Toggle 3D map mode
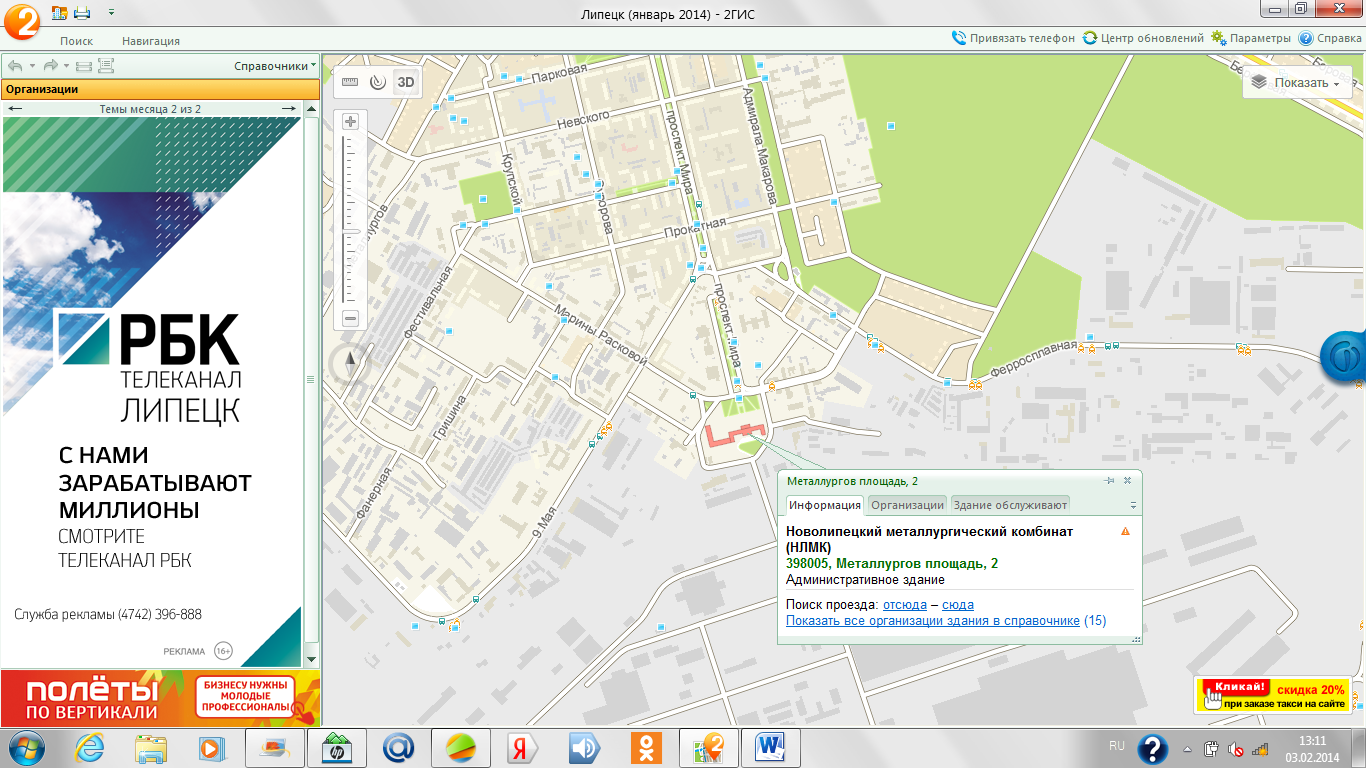 point(405,82)
